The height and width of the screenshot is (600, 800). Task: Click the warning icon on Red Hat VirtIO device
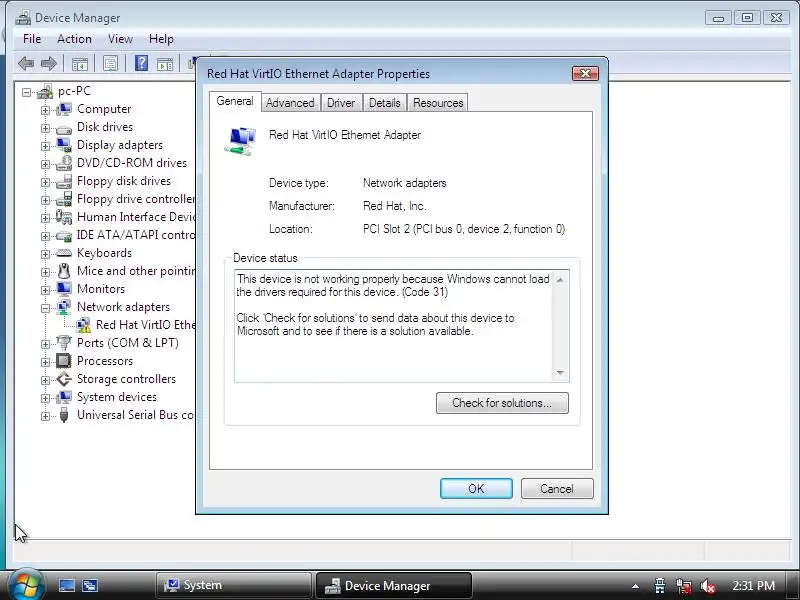(83, 325)
